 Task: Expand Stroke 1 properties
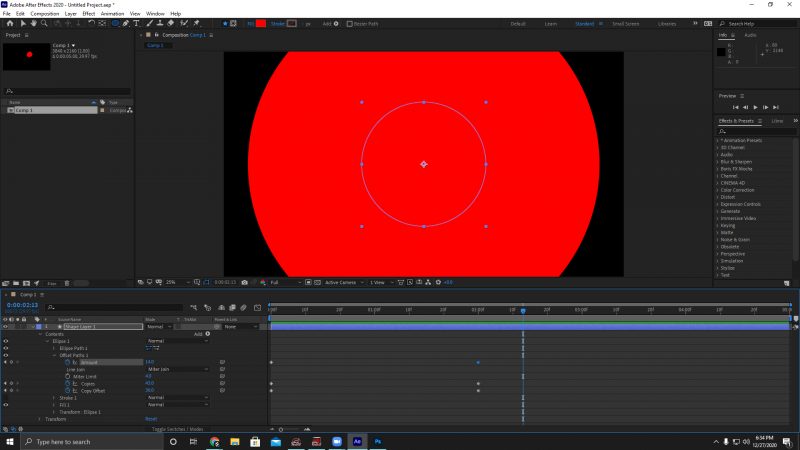54,397
